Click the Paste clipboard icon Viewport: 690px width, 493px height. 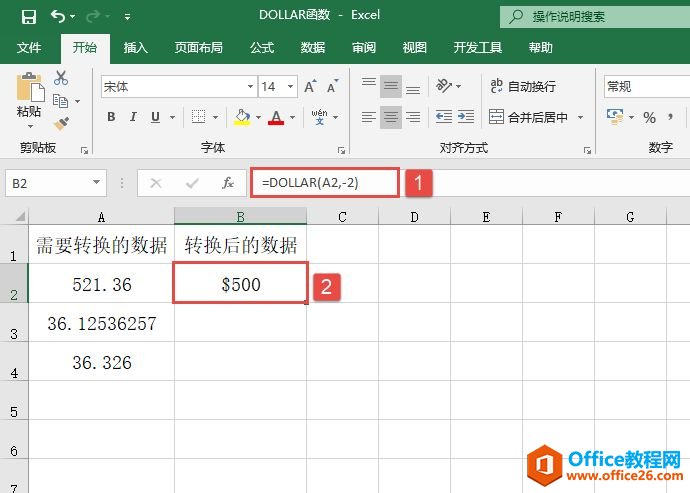click(30, 87)
